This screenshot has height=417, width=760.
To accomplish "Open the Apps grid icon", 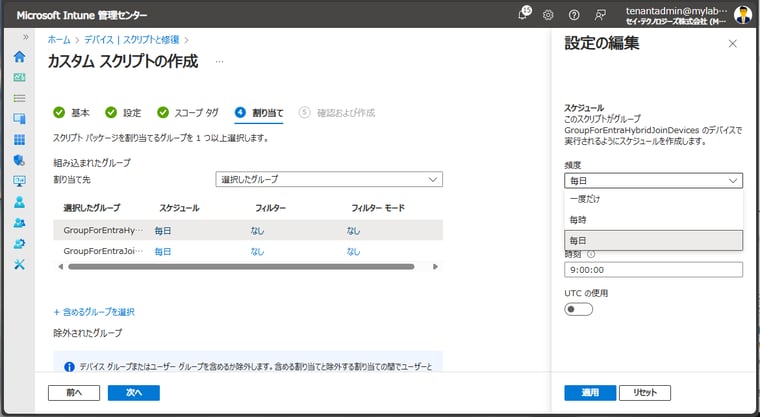I will click(x=19, y=140).
